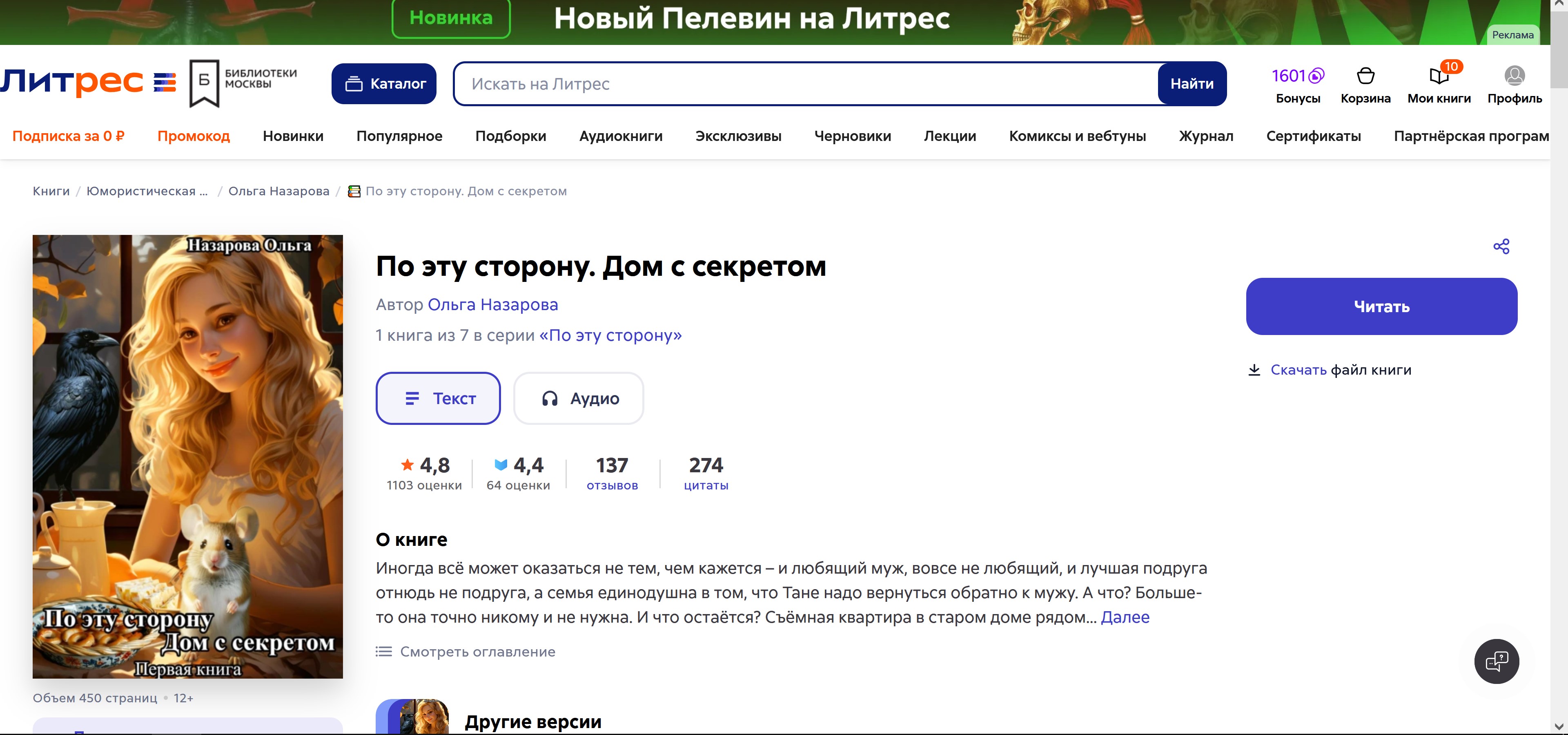Click the share icon
The width and height of the screenshot is (1568, 735).
(1501, 247)
